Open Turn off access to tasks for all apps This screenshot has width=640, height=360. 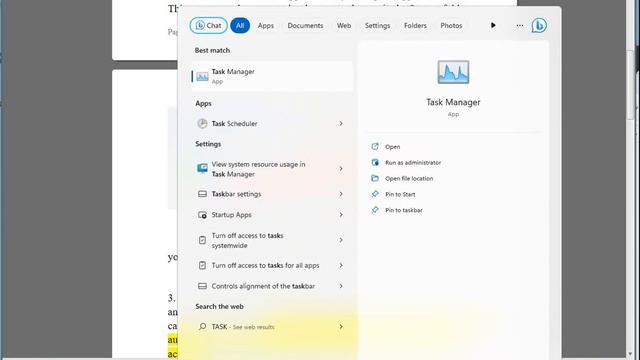[272, 265]
